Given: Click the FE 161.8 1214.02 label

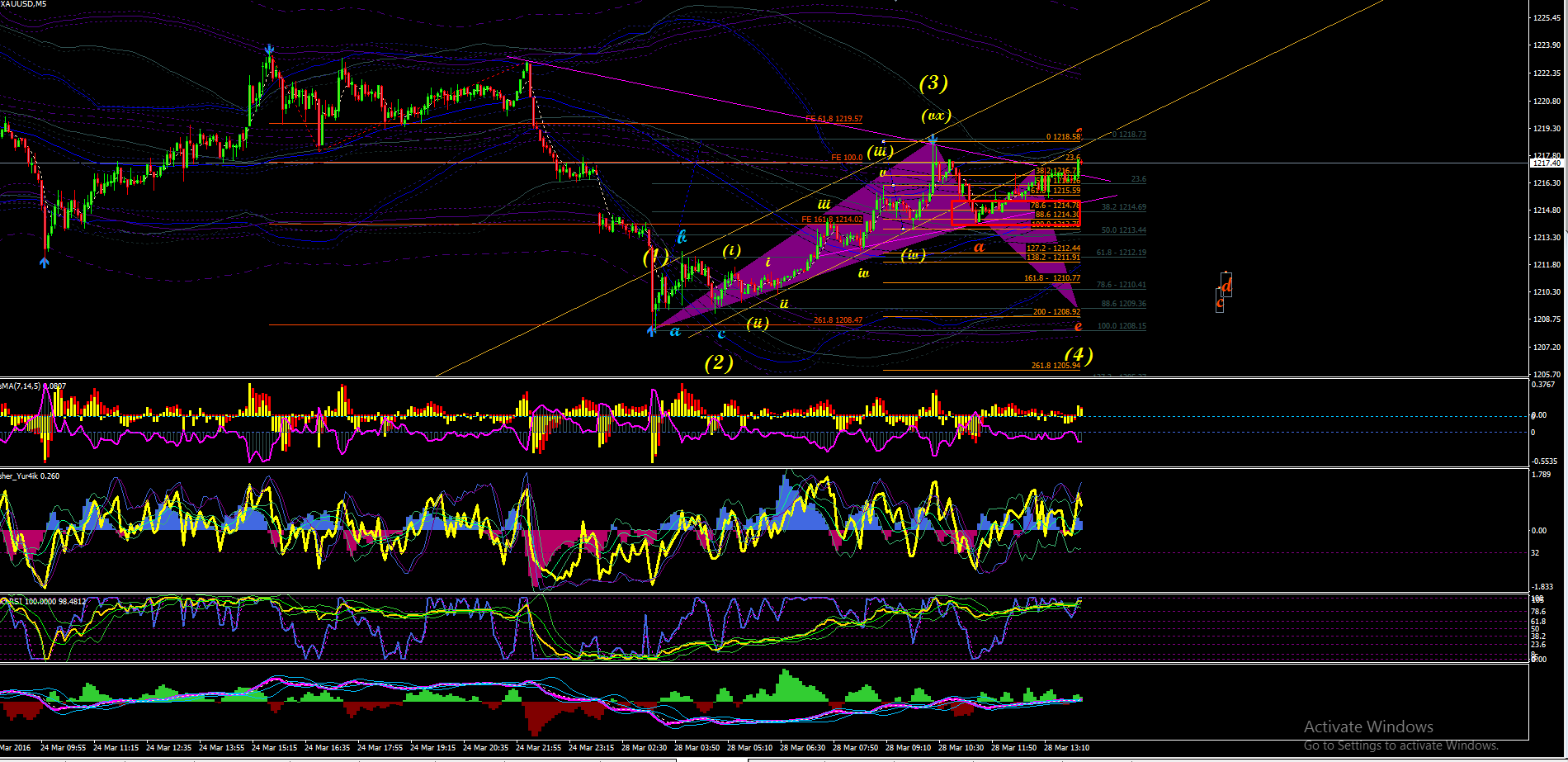Looking at the screenshot, I should pos(832,220).
